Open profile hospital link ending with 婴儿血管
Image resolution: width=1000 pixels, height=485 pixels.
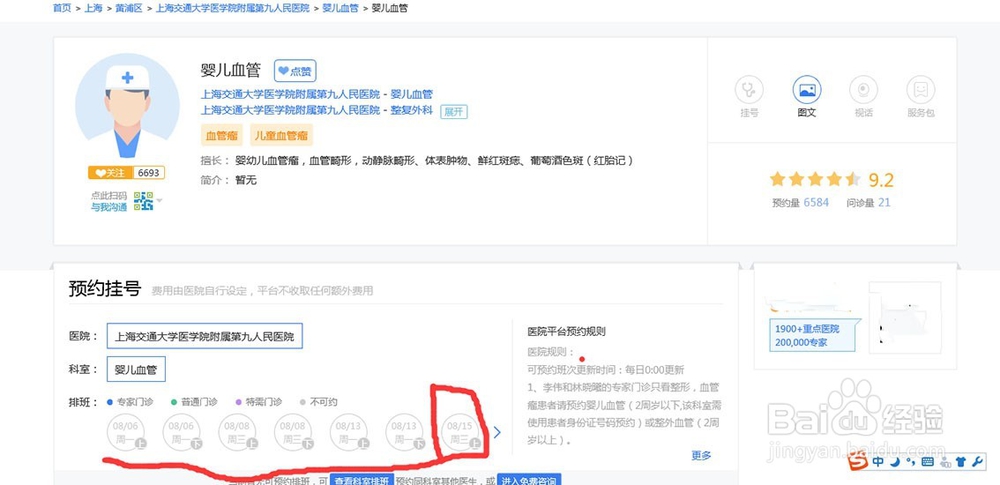pyautogui.click(x=317, y=94)
